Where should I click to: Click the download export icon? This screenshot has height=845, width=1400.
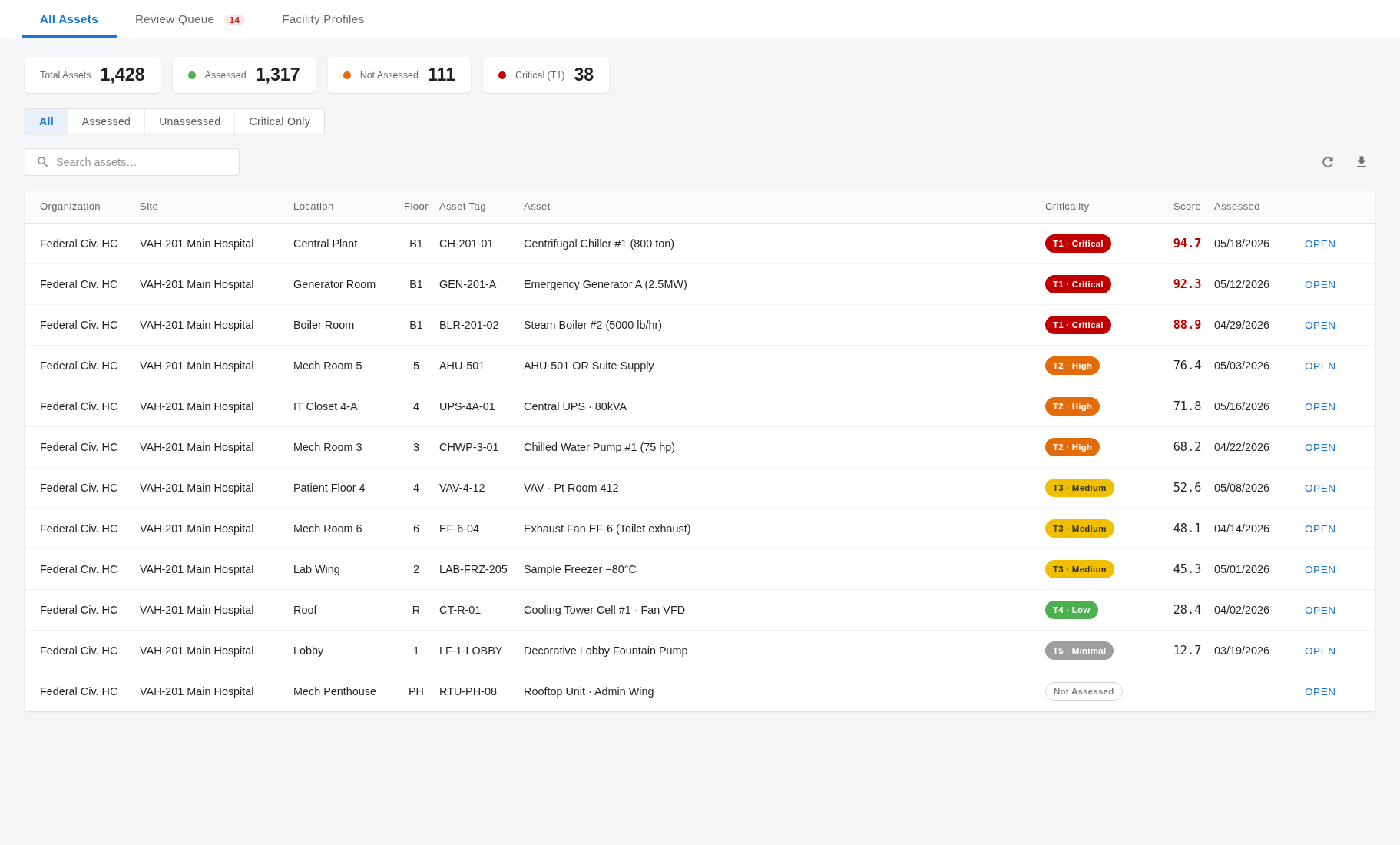pos(1362,162)
